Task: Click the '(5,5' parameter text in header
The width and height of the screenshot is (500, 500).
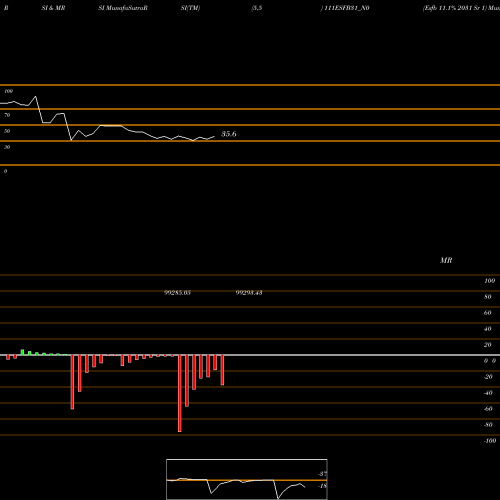Action: 257,8
